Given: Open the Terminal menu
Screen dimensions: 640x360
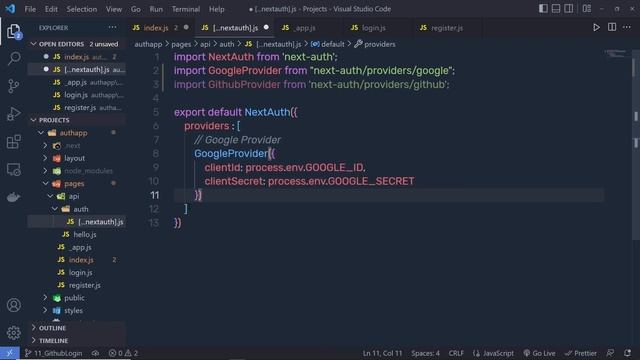Looking at the screenshot, I should tap(186, 9).
